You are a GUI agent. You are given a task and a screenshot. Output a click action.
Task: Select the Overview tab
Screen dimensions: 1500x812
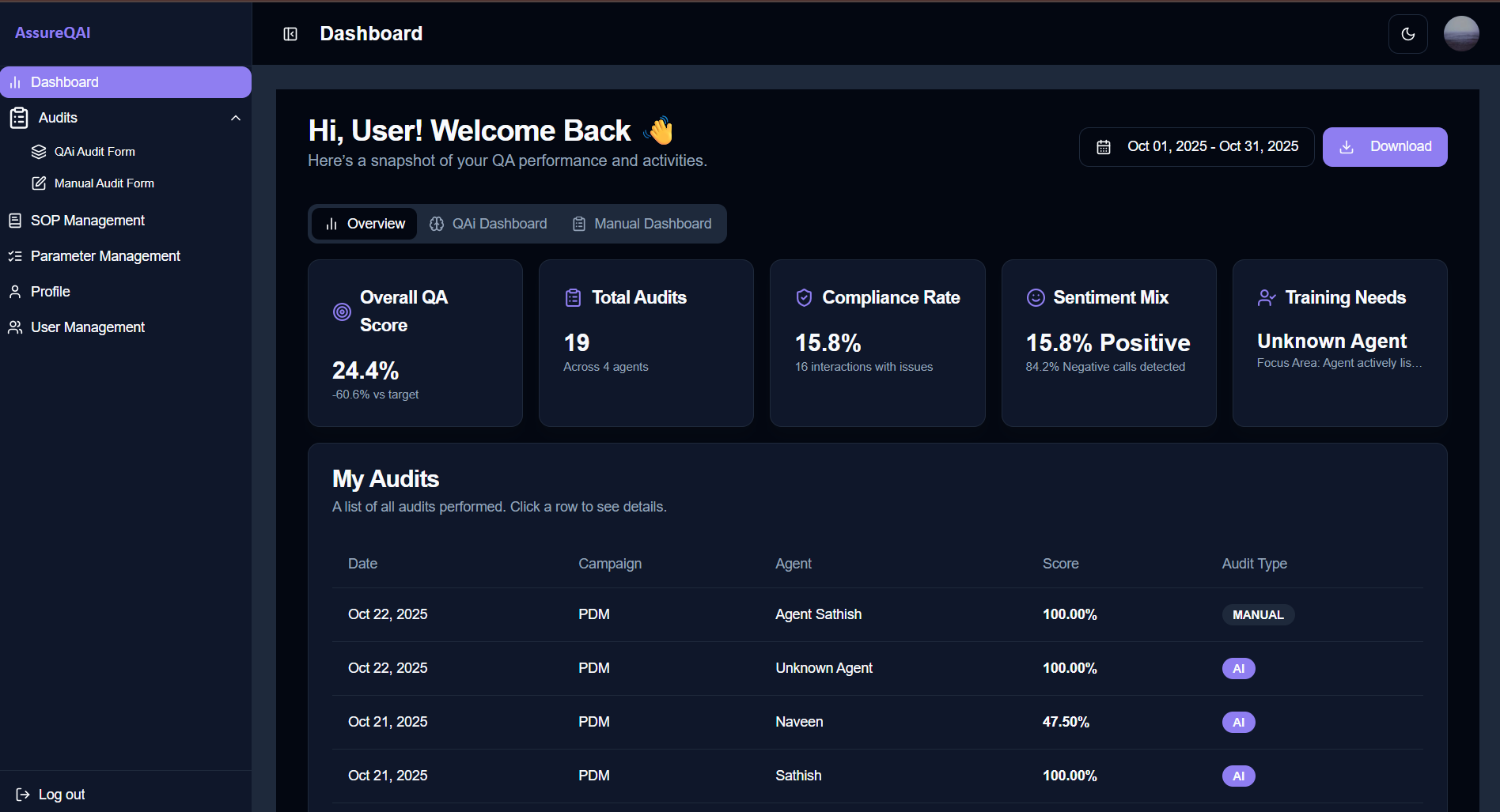tap(364, 224)
